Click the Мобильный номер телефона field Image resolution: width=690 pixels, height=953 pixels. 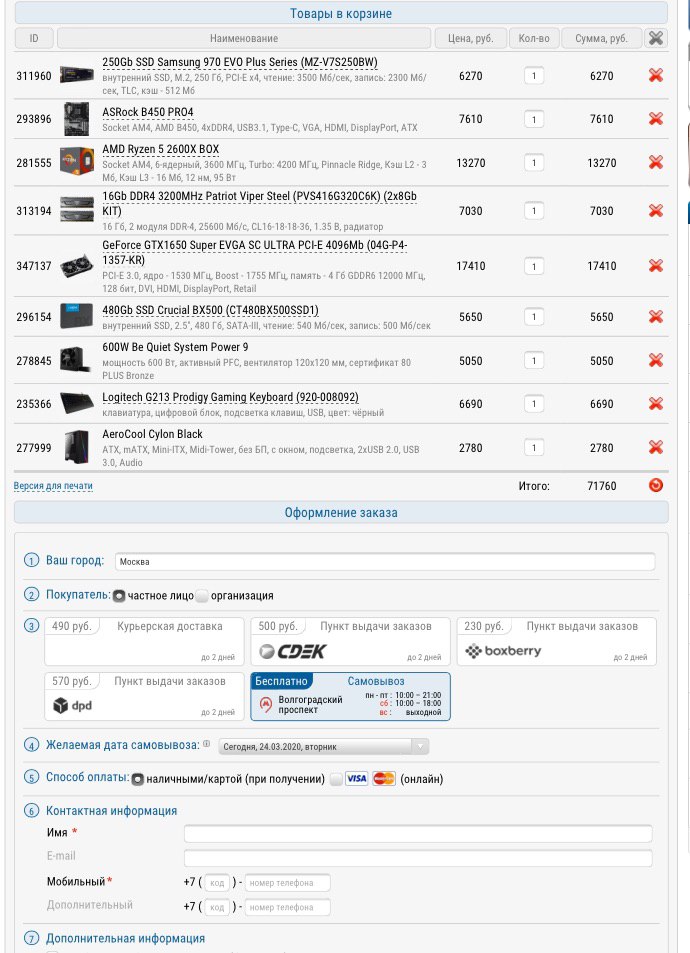point(288,882)
